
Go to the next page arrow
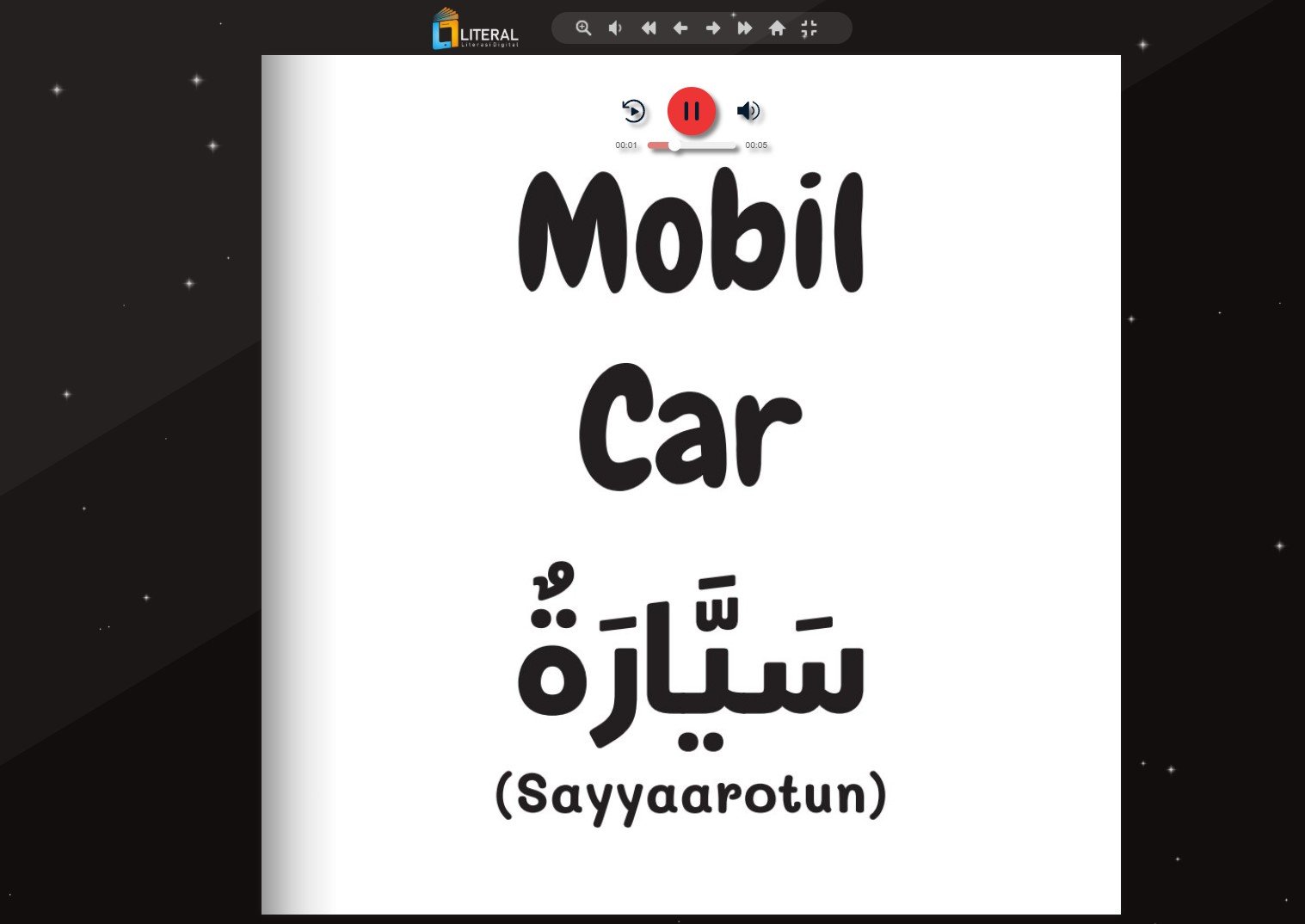(713, 28)
